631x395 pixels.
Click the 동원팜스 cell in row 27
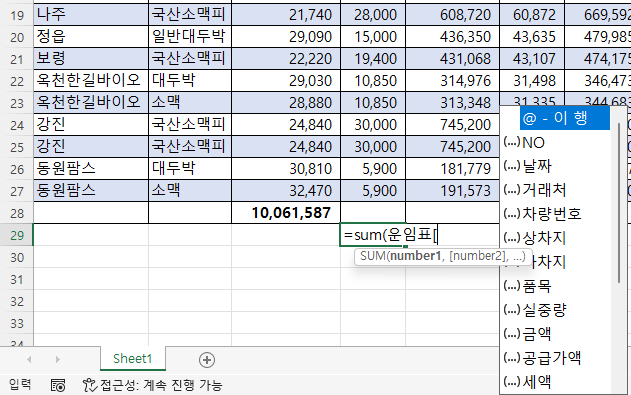tap(91, 190)
